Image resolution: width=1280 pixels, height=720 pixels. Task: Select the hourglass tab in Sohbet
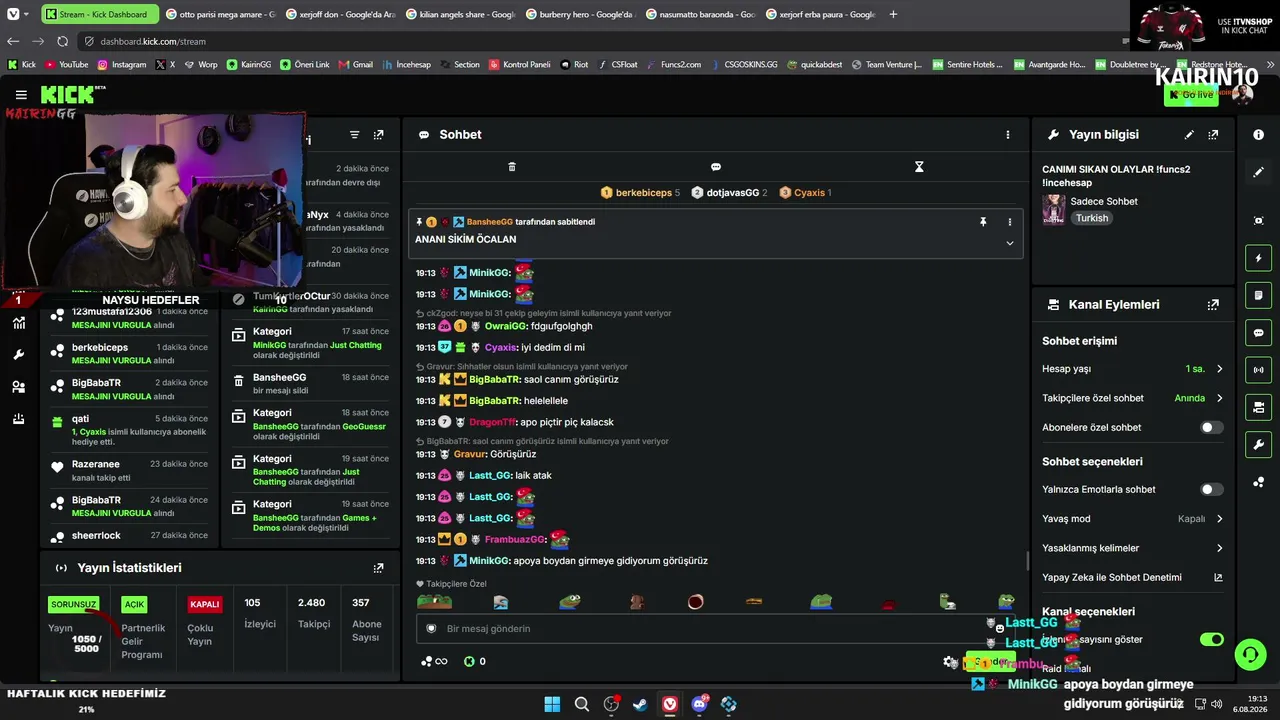pos(919,167)
